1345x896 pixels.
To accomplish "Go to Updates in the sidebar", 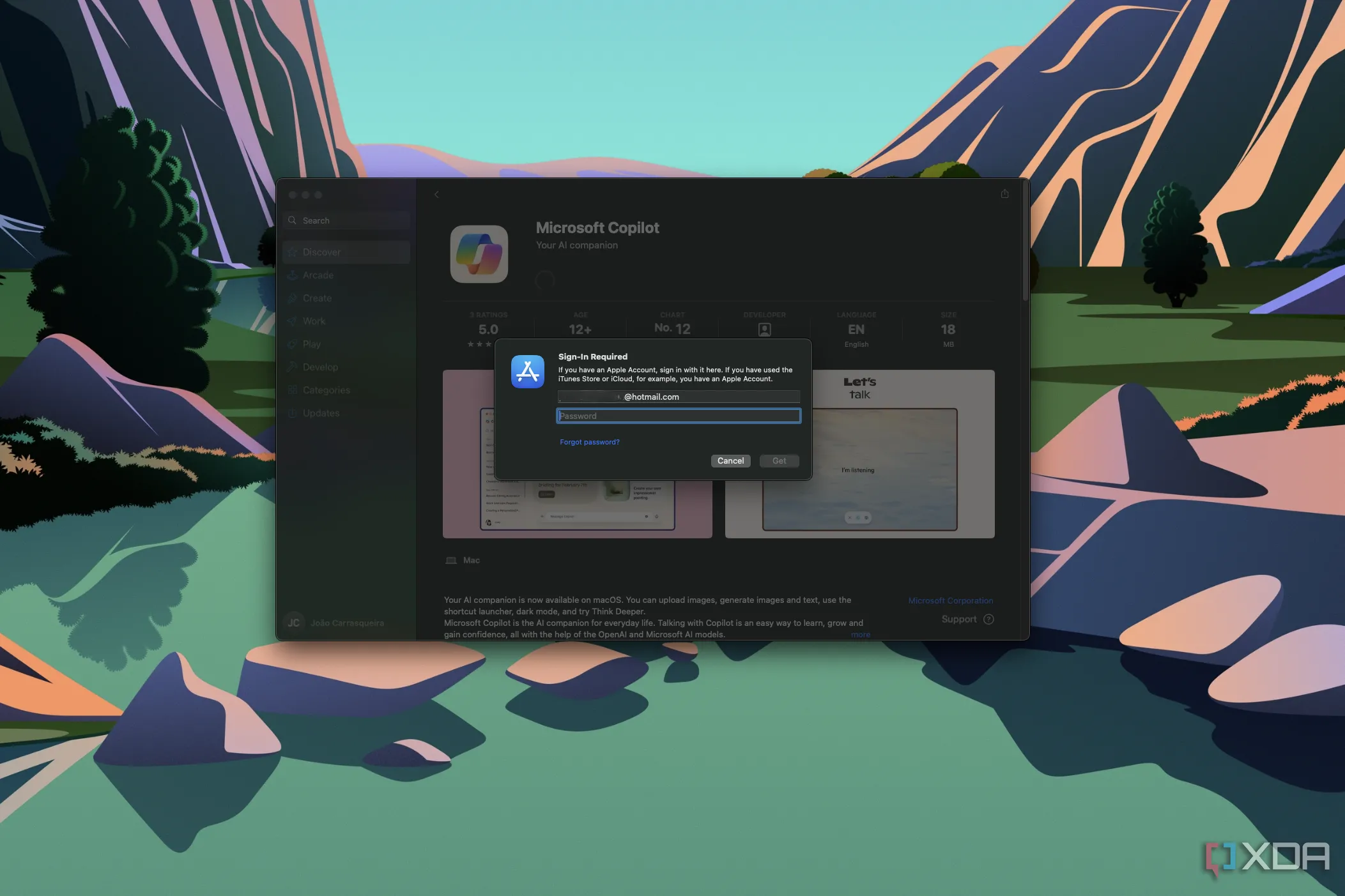I will (321, 413).
